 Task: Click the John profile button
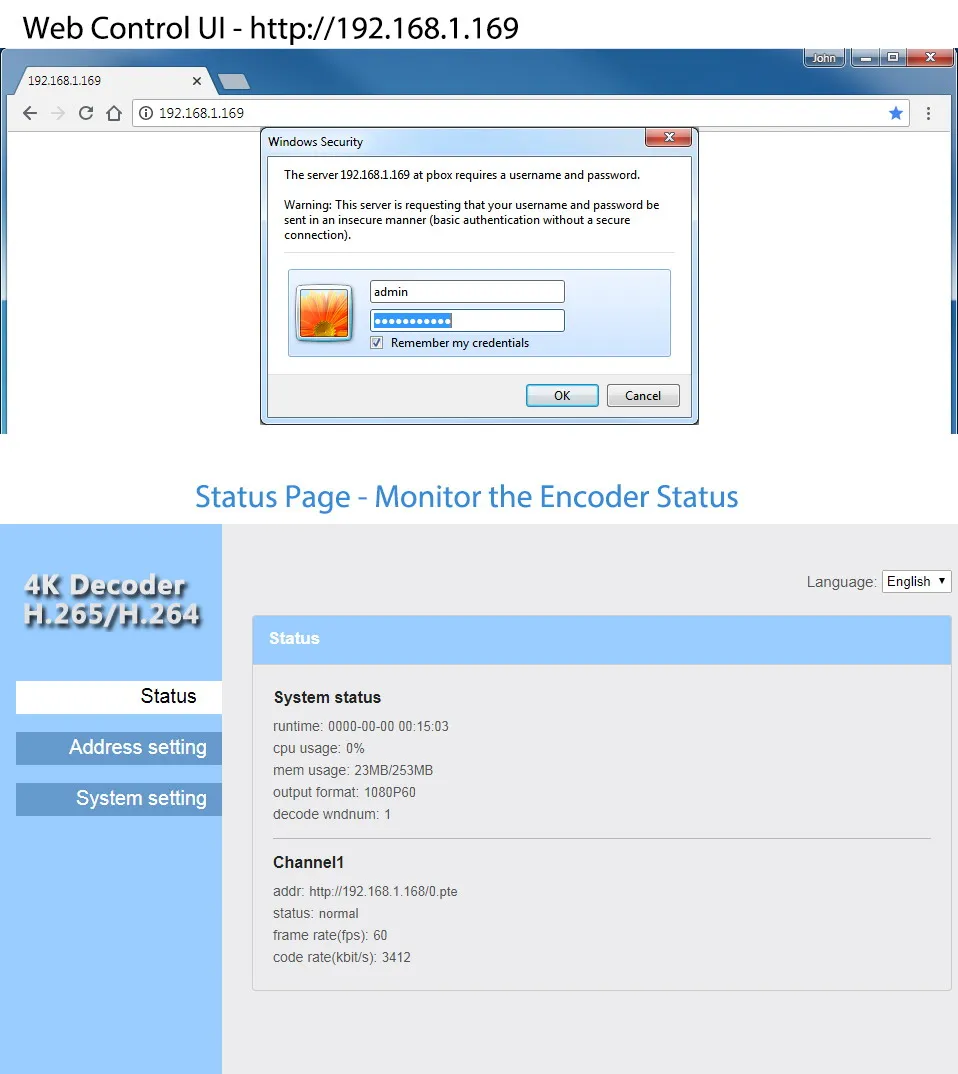(824, 58)
